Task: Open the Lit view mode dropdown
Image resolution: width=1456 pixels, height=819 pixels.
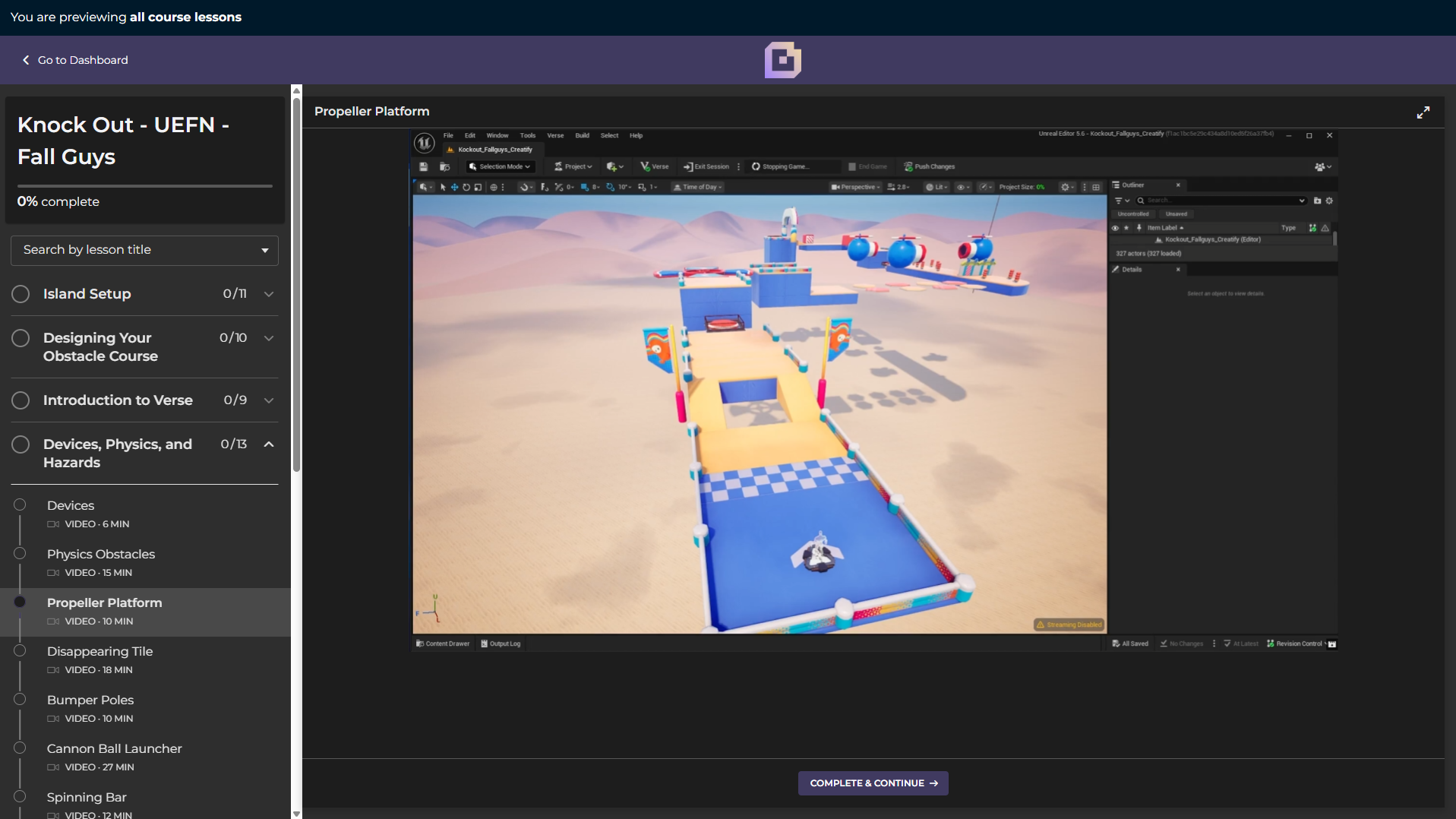Action: pos(936,187)
